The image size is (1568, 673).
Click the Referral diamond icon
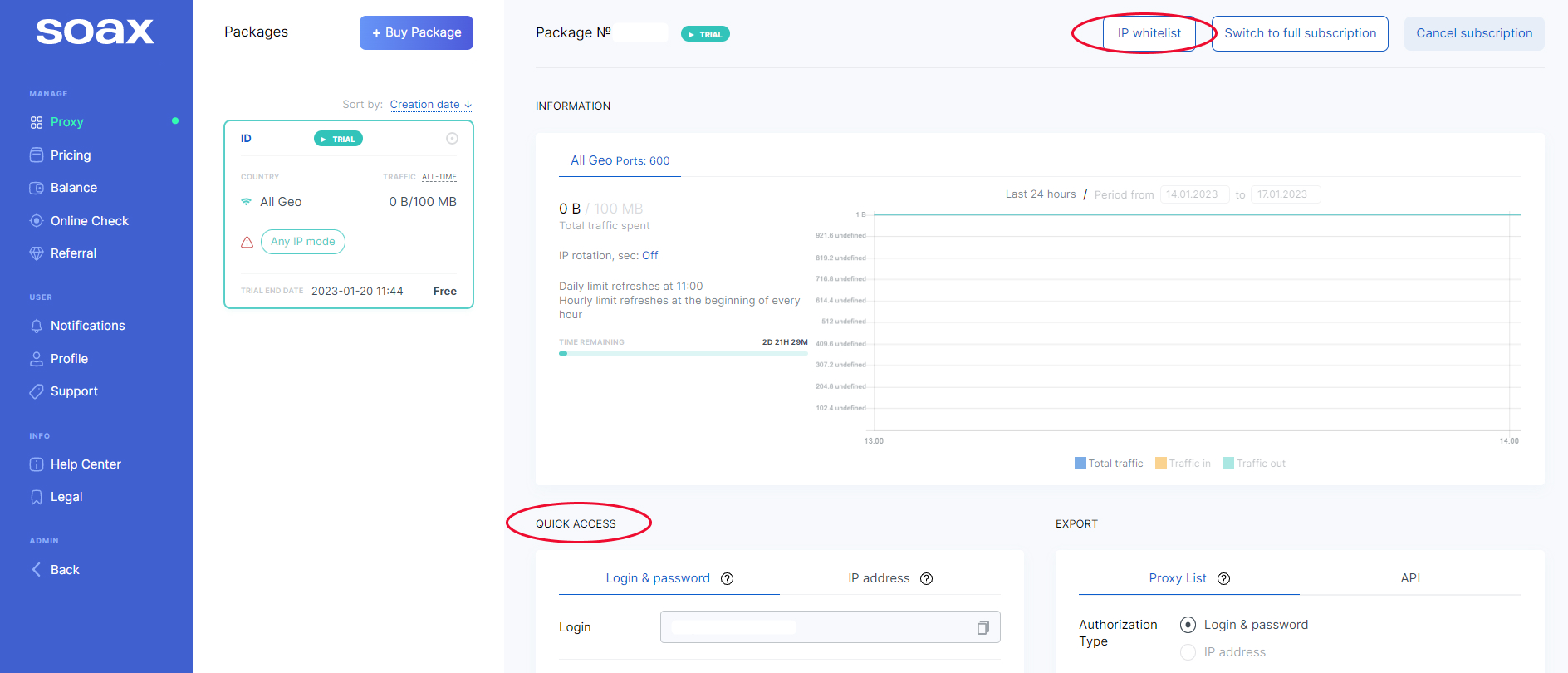37,253
